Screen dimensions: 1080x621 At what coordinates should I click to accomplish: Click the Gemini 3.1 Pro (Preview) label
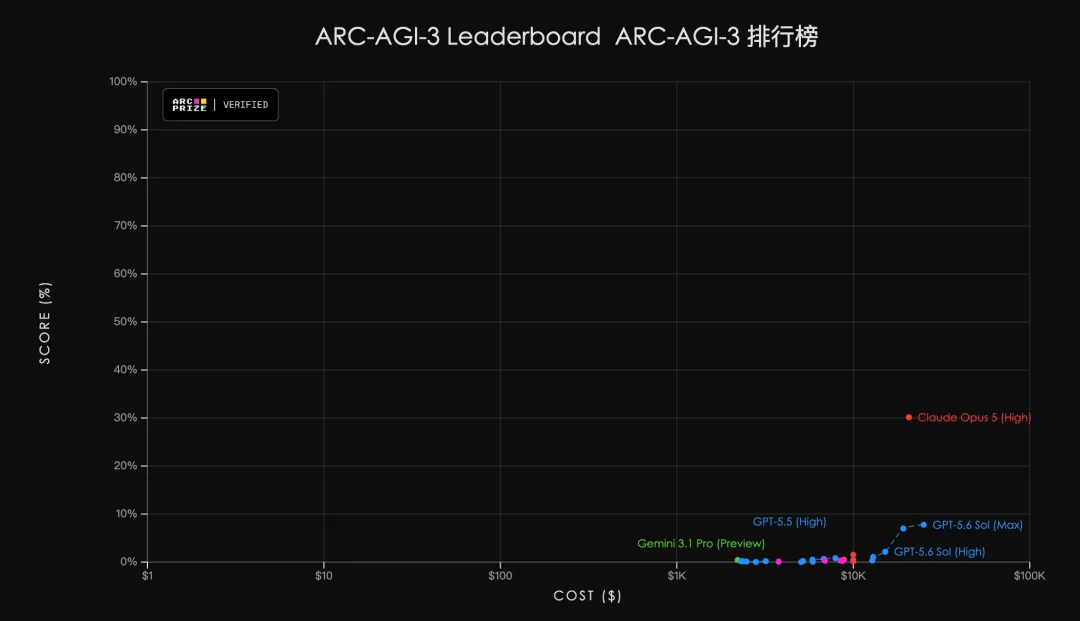700,543
